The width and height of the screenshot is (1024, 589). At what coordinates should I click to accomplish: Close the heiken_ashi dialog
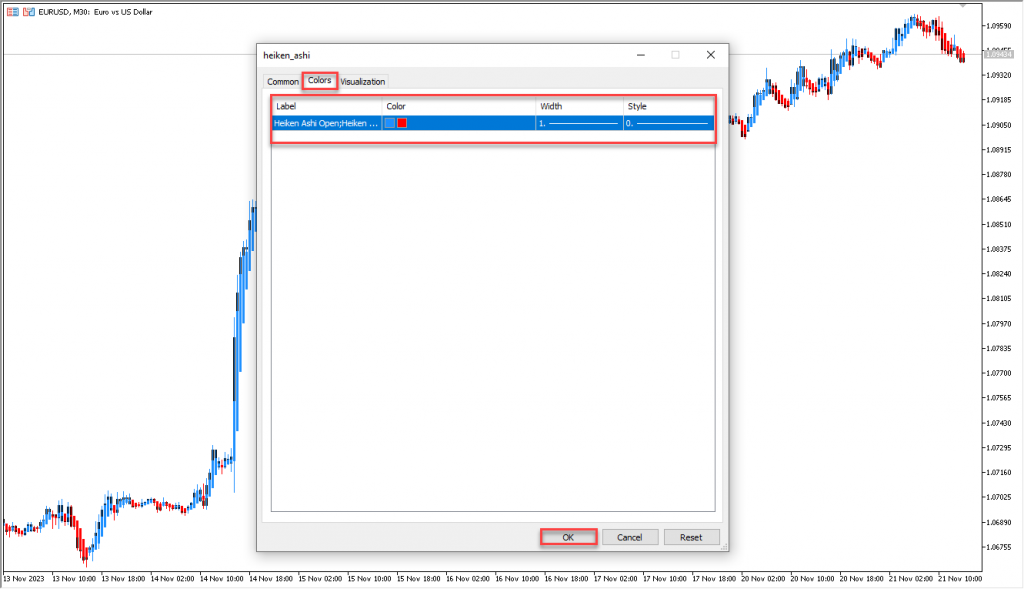(x=711, y=55)
